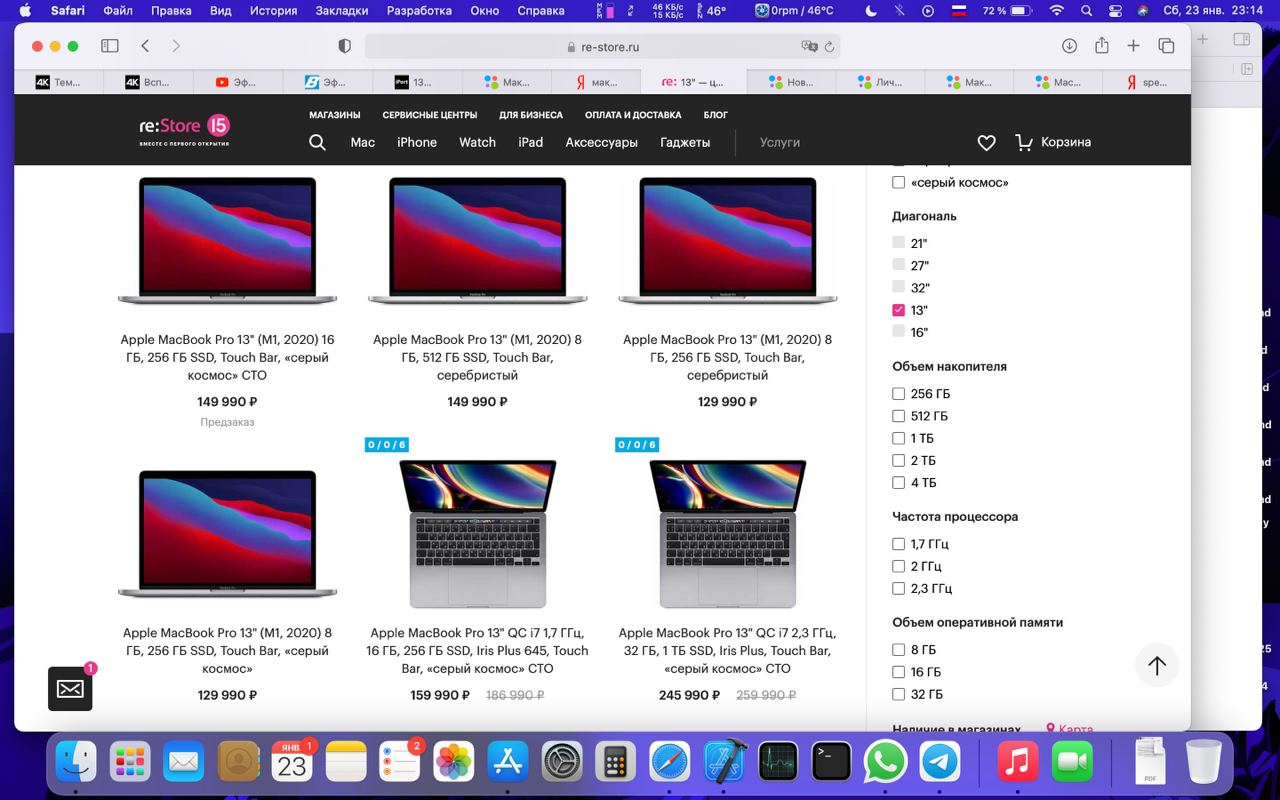This screenshot has height=800, width=1280.
Task: Open Safari share button
Action: (x=1101, y=45)
